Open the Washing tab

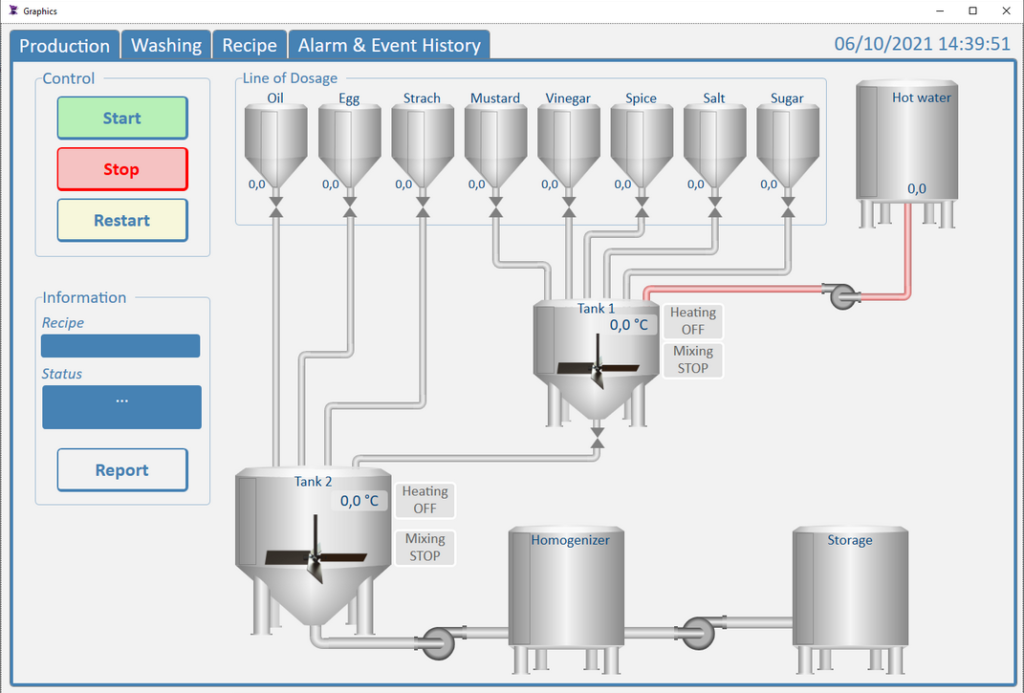(166, 46)
